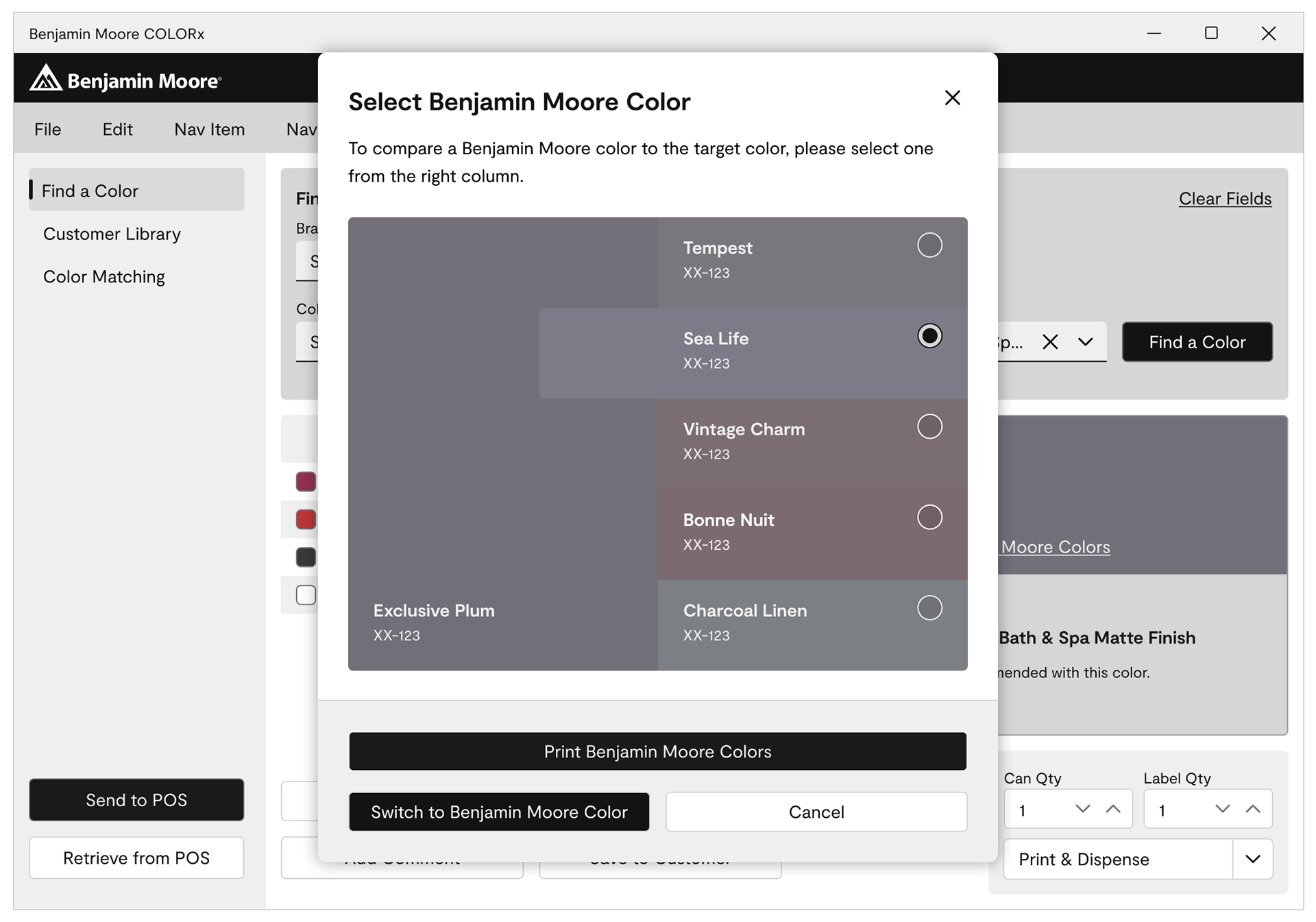1316x922 pixels.
Task: Close the Select Benjamin Moore Color dialog
Action: coord(952,98)
